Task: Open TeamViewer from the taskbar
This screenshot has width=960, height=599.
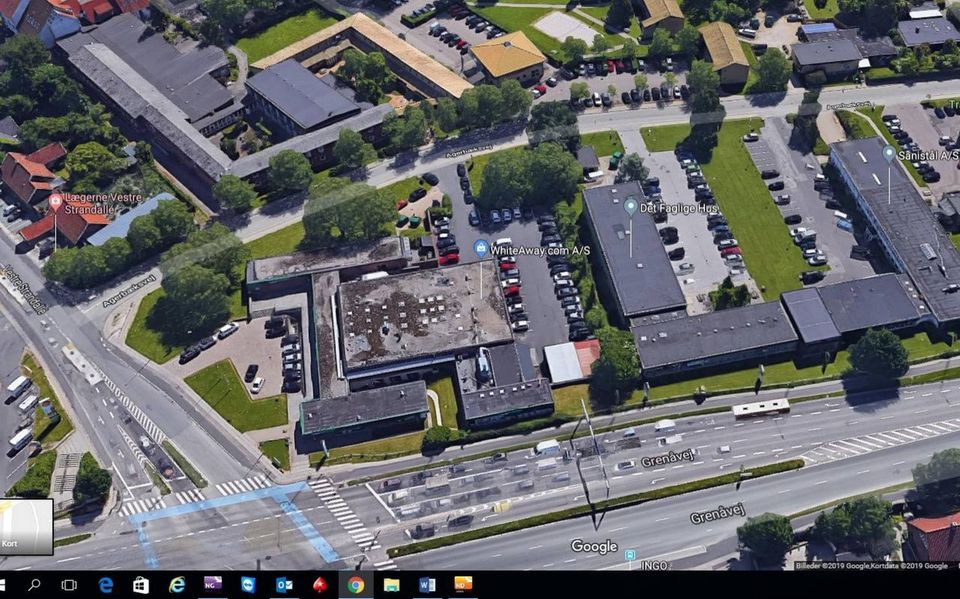Action: click(x=248, y=585)
